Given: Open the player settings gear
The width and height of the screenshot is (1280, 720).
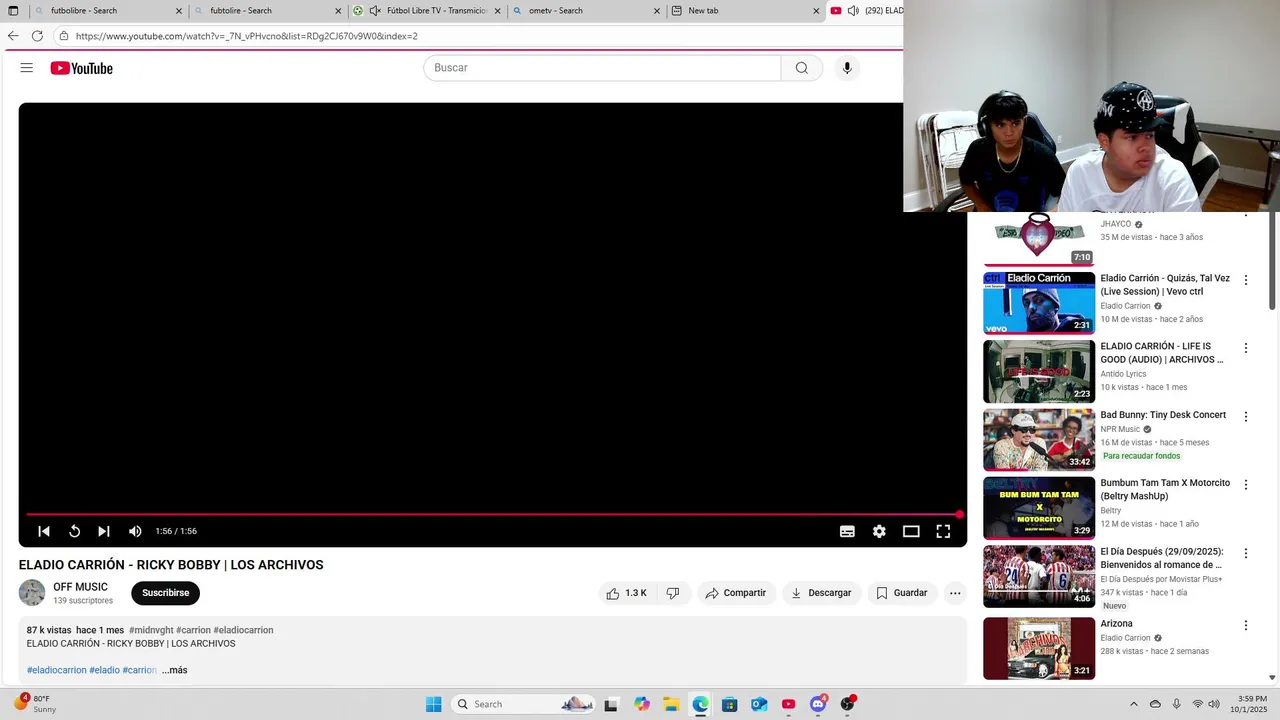Looking at the screenshot, I should coord(879,531).
